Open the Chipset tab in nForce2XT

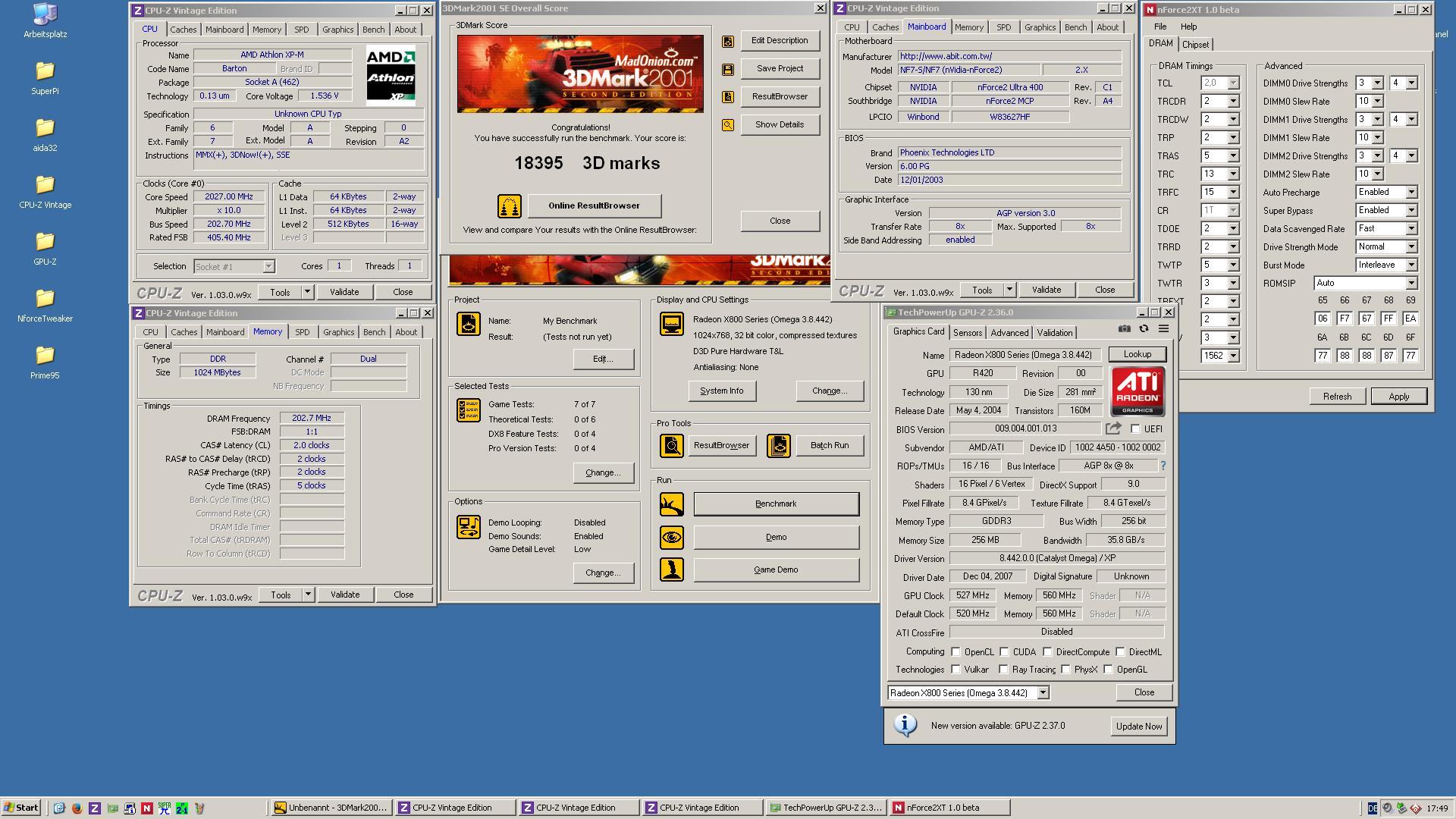coord(1195,45)
